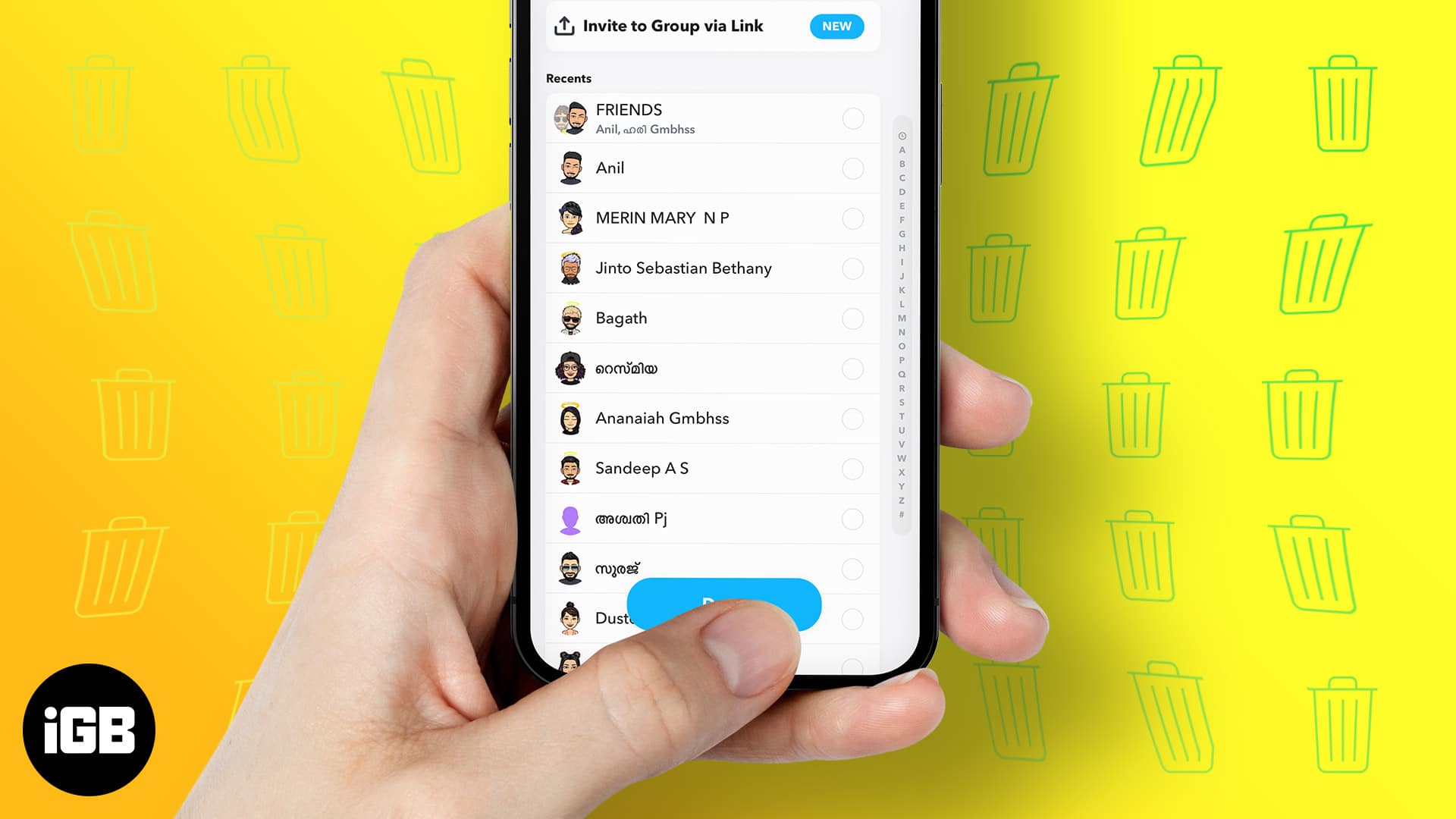Tap അശ്വതി Pj's purple avatar icon
This screenshot has width=1456, height=819.
point(569,518)
